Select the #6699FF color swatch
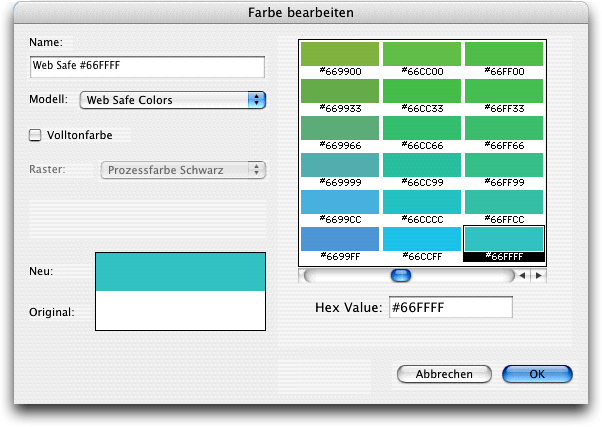602x427 pixels. 340,239
